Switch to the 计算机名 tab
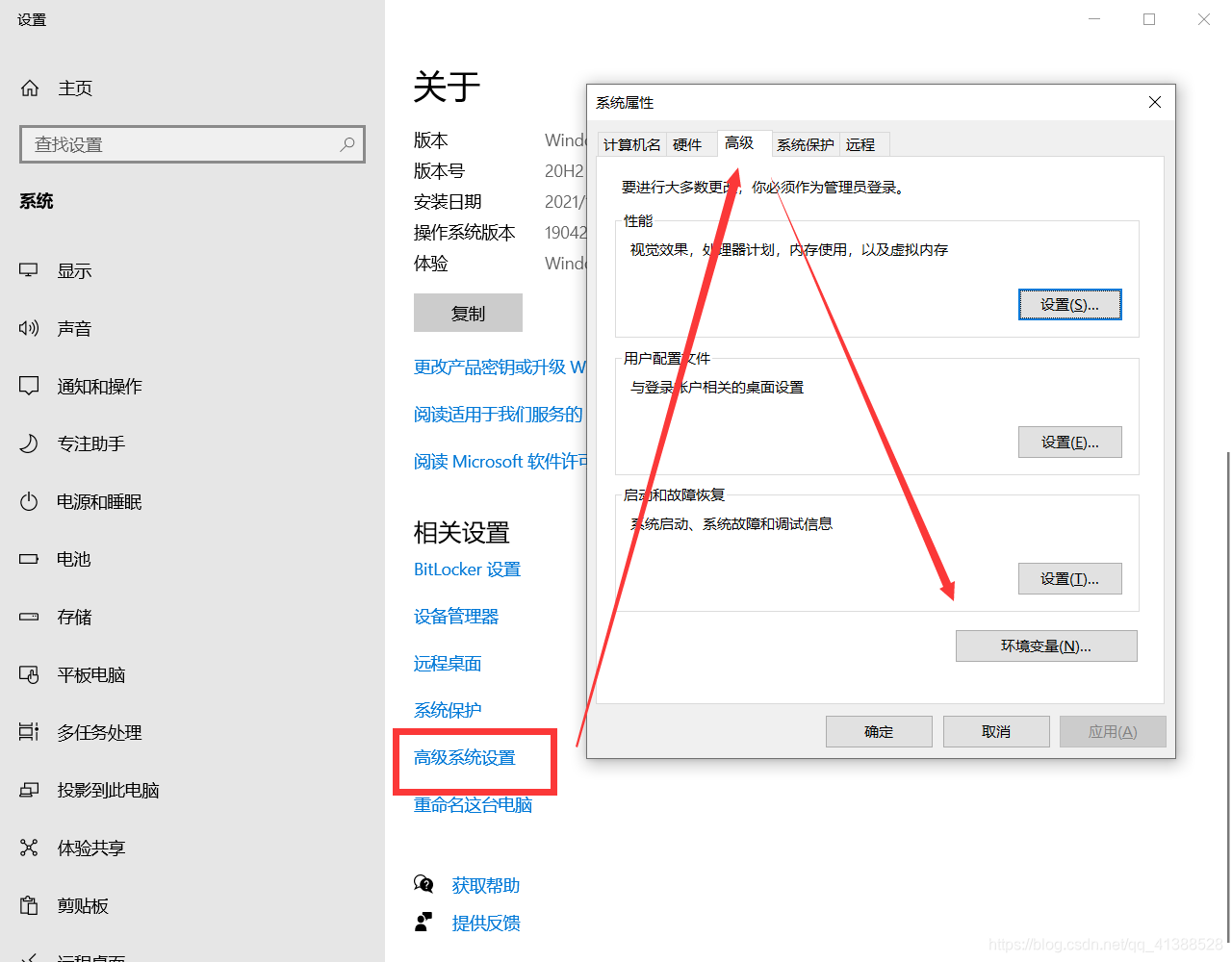This screenshot has width=1232, height=962. [632, 144]
